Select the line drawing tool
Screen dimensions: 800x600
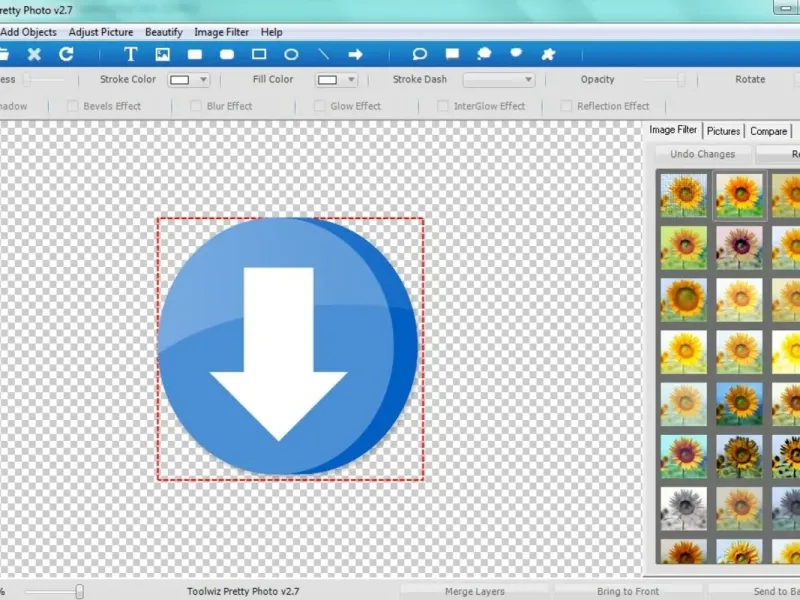[x=323, y=54]
